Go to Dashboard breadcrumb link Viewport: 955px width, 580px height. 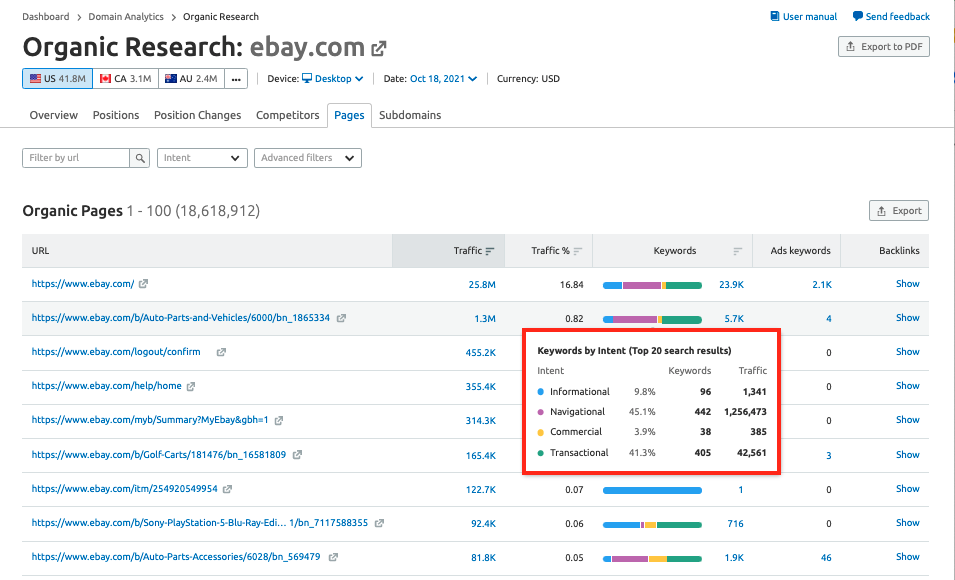(46, 16)
